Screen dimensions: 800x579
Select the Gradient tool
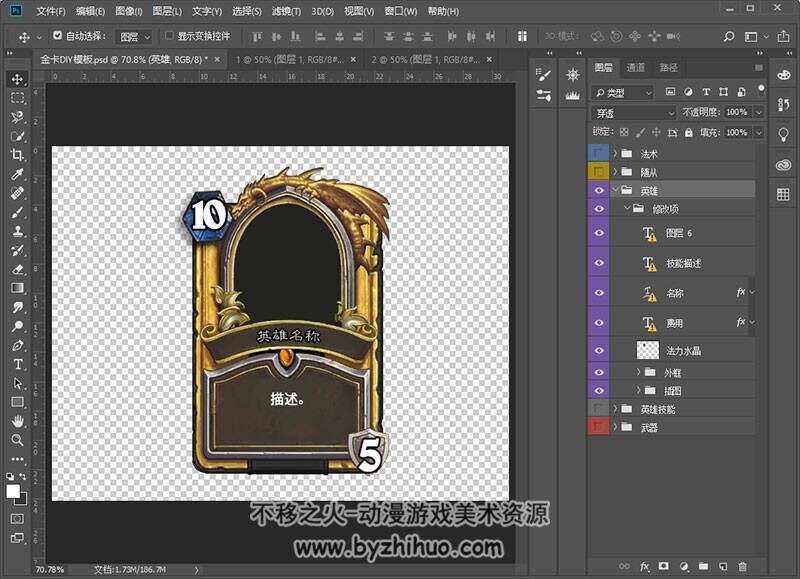[17, 288]
